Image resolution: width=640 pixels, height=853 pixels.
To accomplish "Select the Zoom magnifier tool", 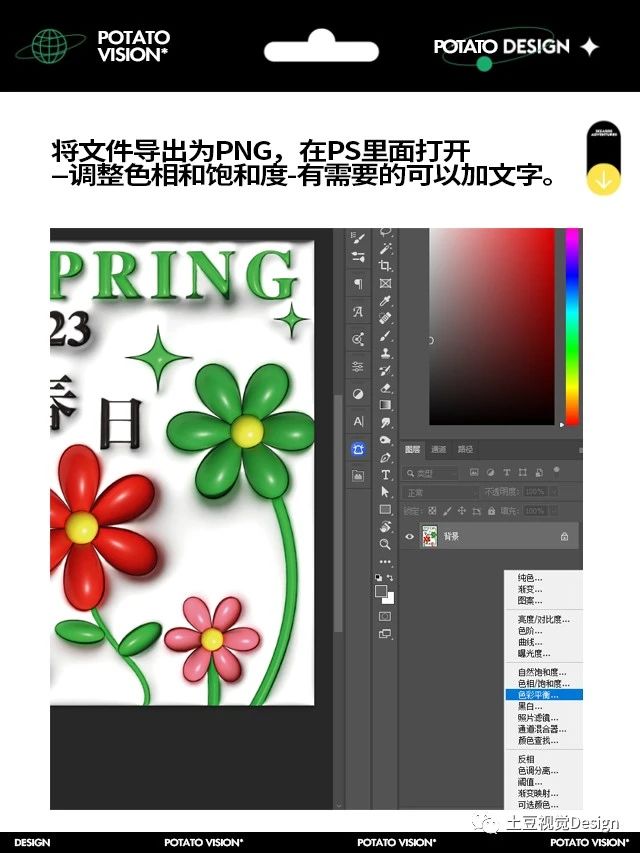I will click(385, 544).
